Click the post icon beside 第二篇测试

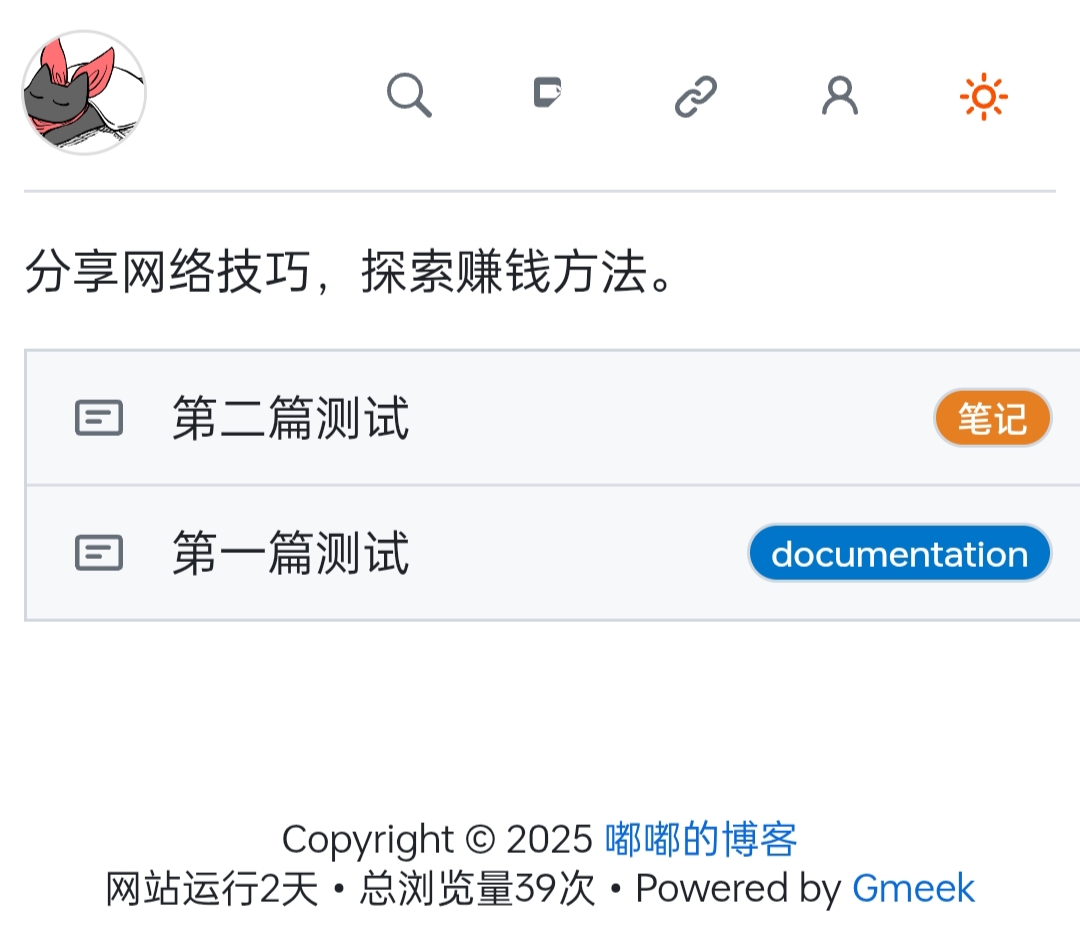99,417
